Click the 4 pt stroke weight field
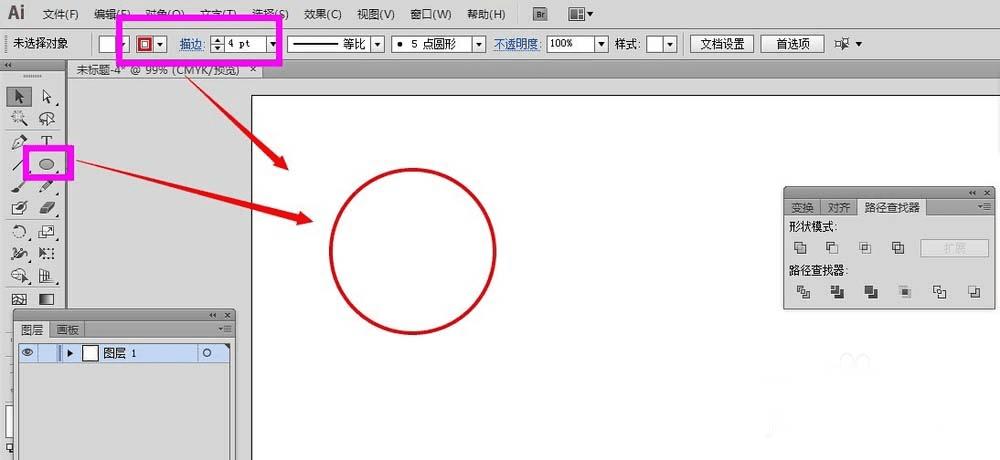Screen dimensions: 1000x460 (x=246, y=44)
